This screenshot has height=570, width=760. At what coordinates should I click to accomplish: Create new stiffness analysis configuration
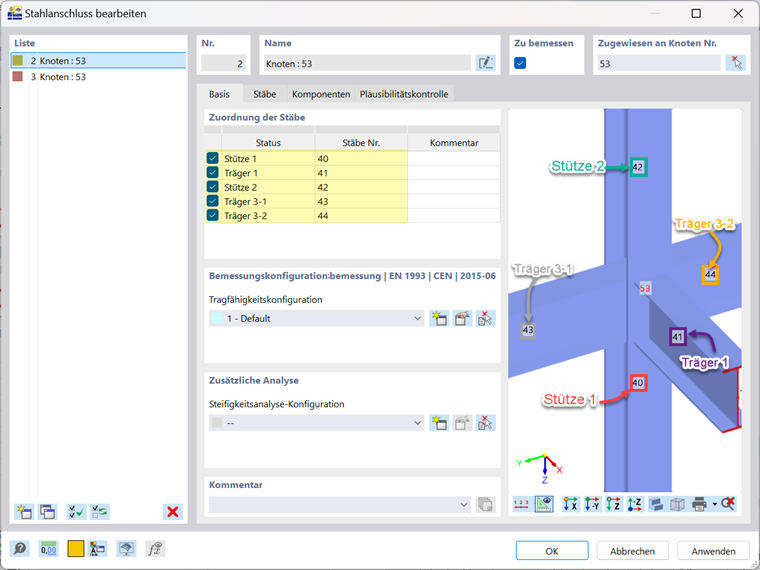pyautogui.click(x=439, y=423)
